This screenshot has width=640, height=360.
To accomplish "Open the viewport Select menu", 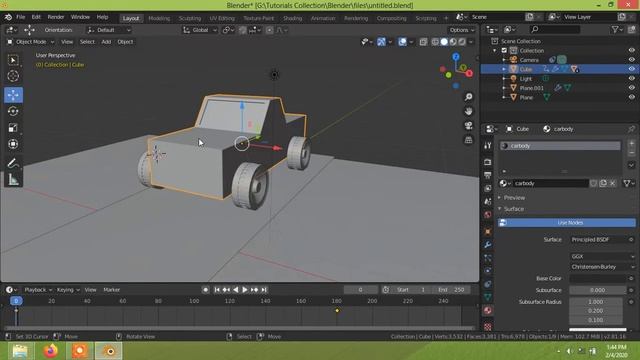I will point(87,42).
